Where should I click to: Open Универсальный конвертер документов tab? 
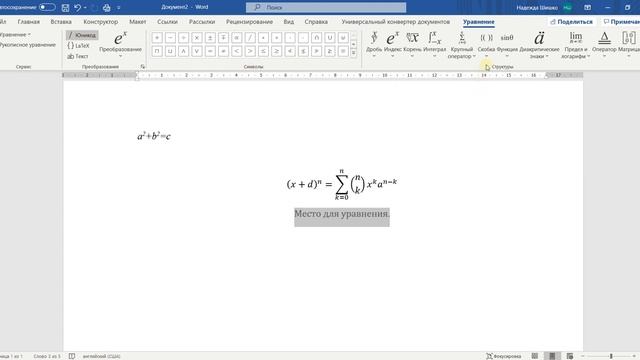coord(396,22)
